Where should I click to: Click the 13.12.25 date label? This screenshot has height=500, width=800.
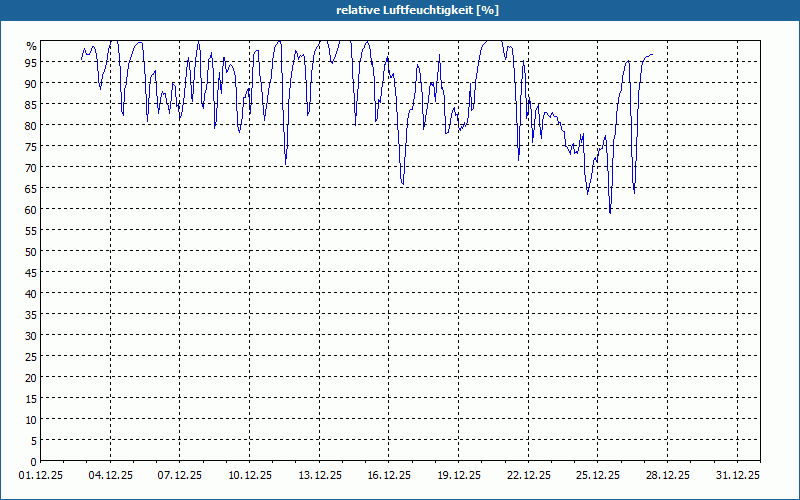coord(319,475)
